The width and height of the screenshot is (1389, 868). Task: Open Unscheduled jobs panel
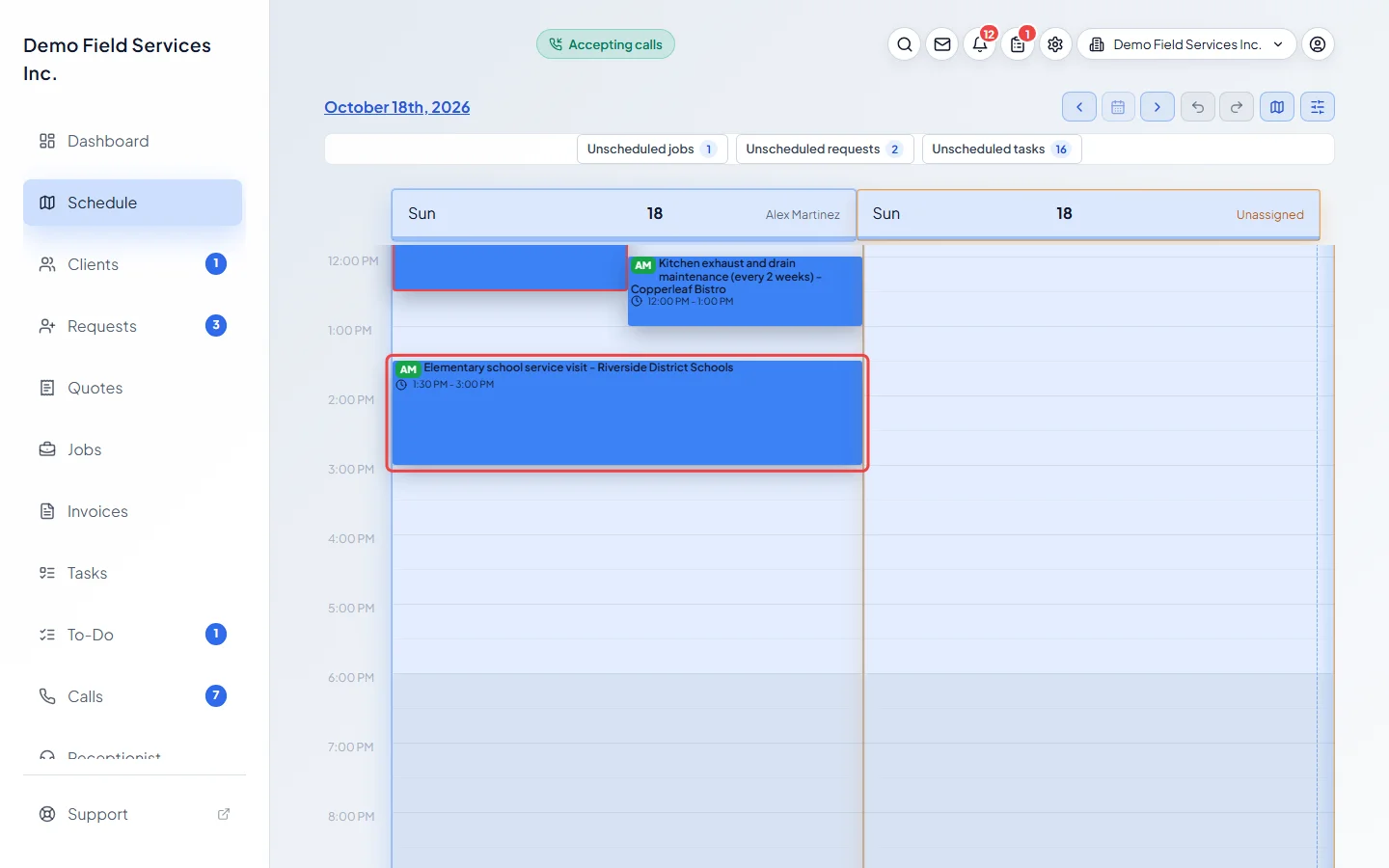pos(652,149)
